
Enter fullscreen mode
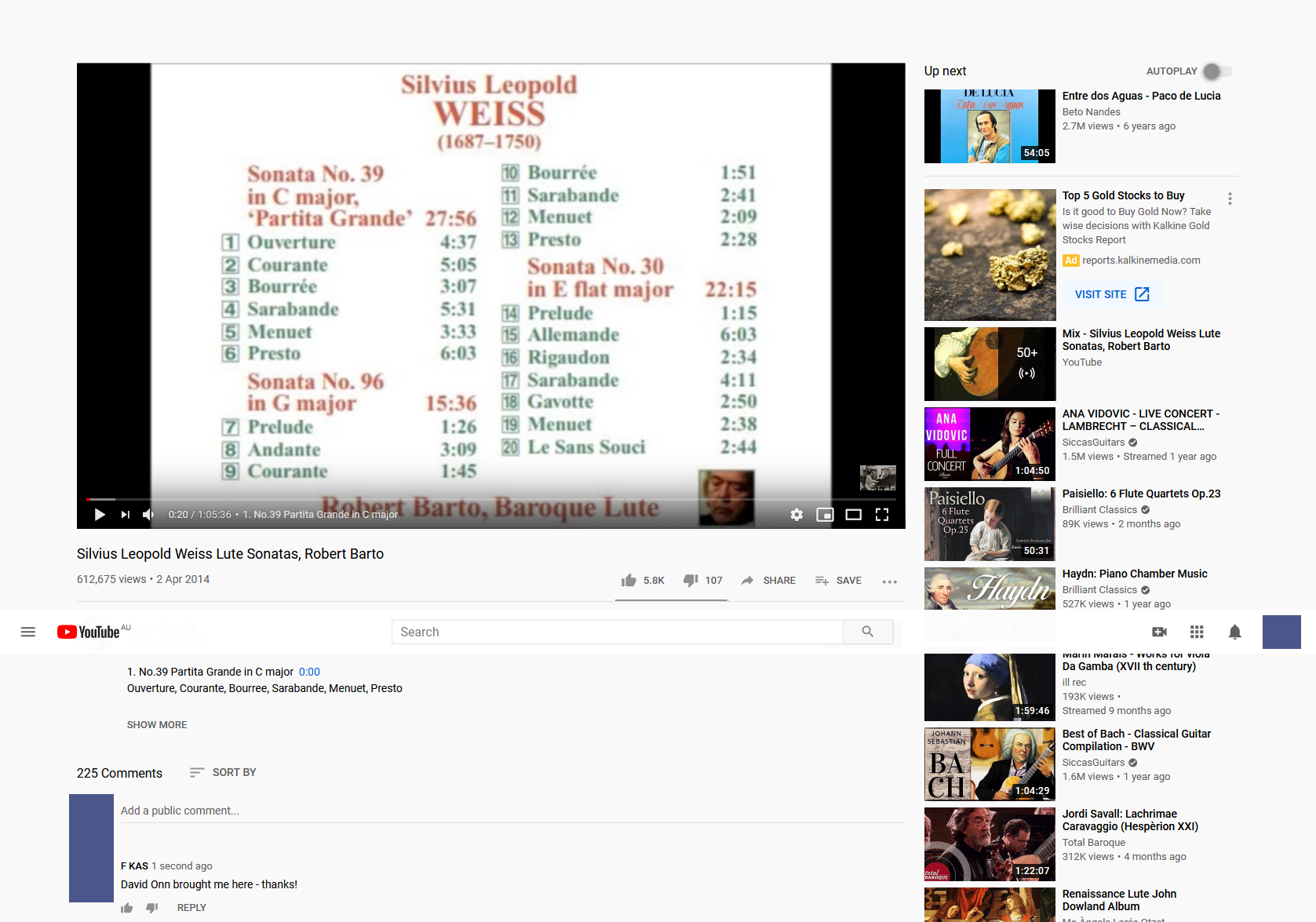(x=882, y=515)
